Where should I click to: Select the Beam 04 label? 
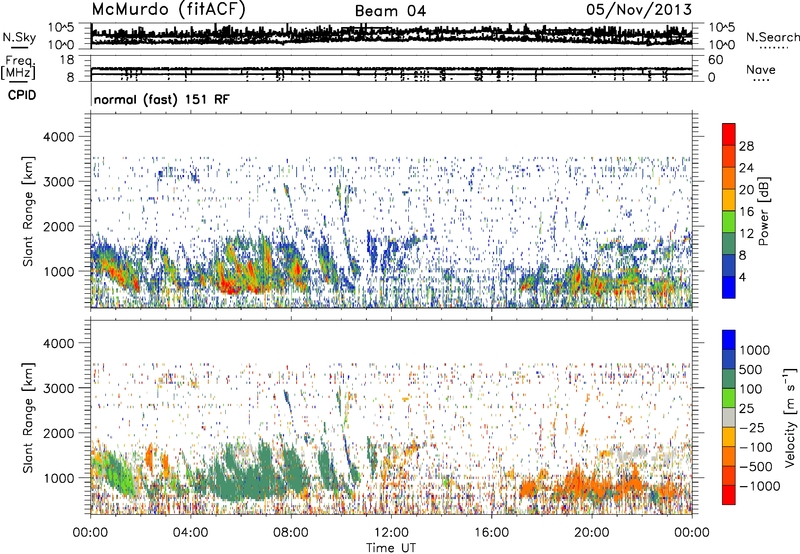tap(390, 11)
